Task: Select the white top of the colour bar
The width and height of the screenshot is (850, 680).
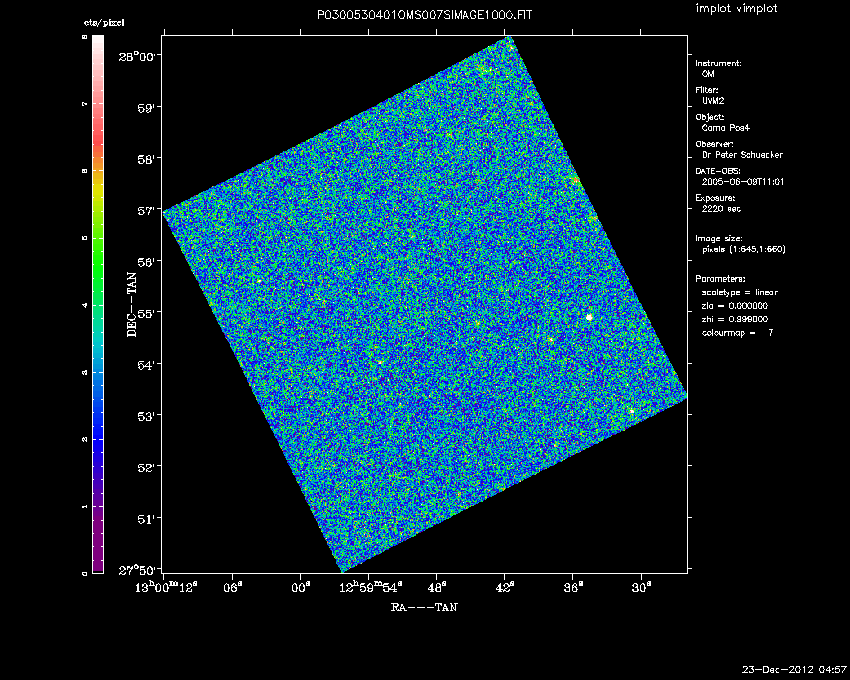Action: (98, 42)
